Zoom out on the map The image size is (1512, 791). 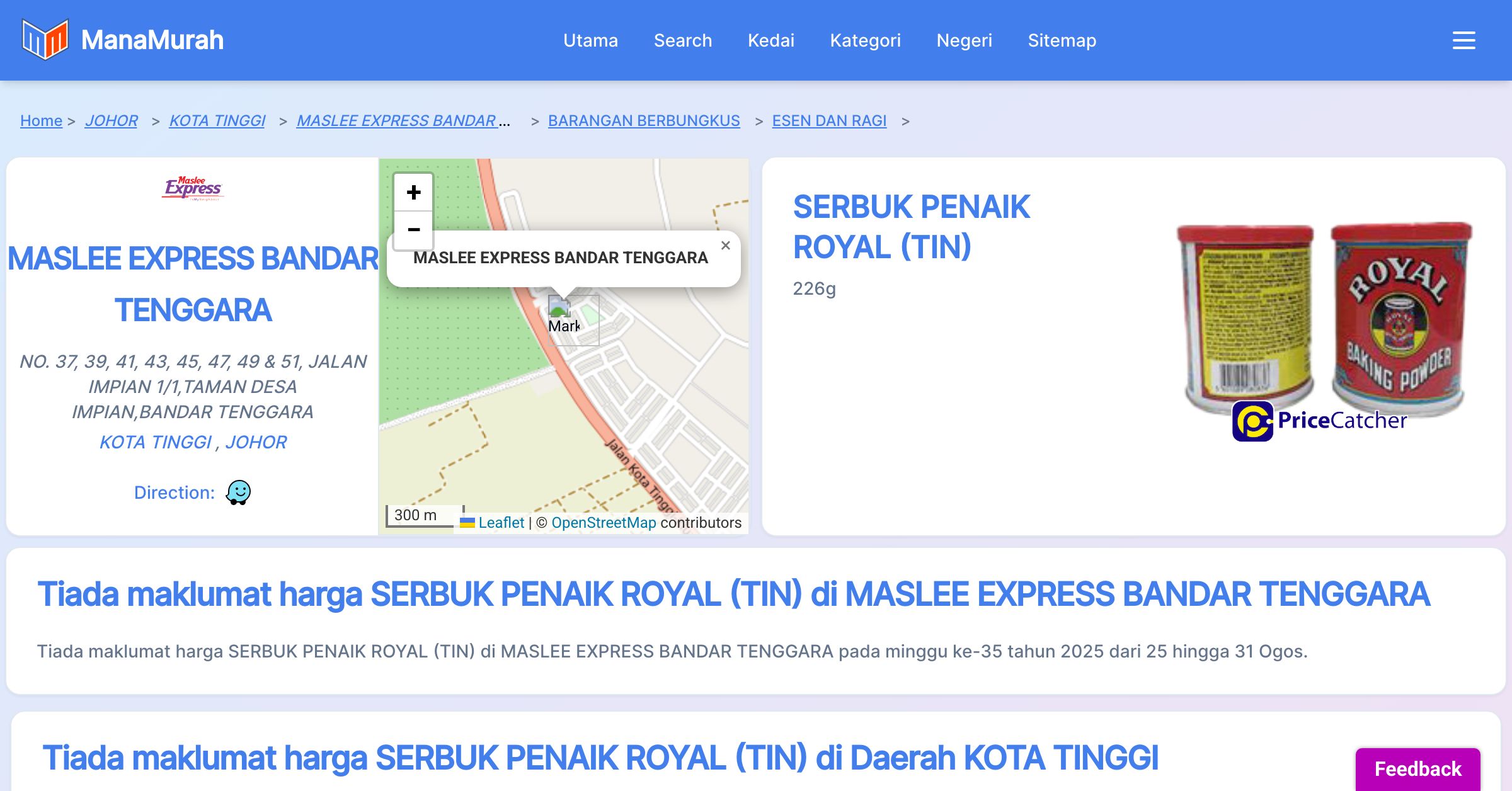[413, 230]
